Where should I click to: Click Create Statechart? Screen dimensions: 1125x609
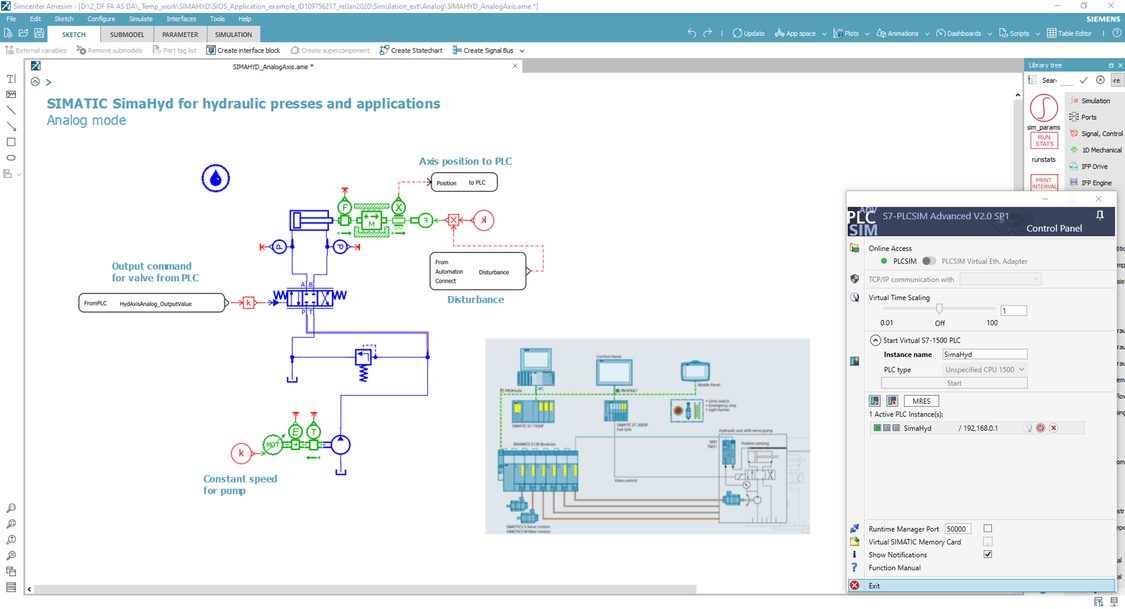coord(411,51)
